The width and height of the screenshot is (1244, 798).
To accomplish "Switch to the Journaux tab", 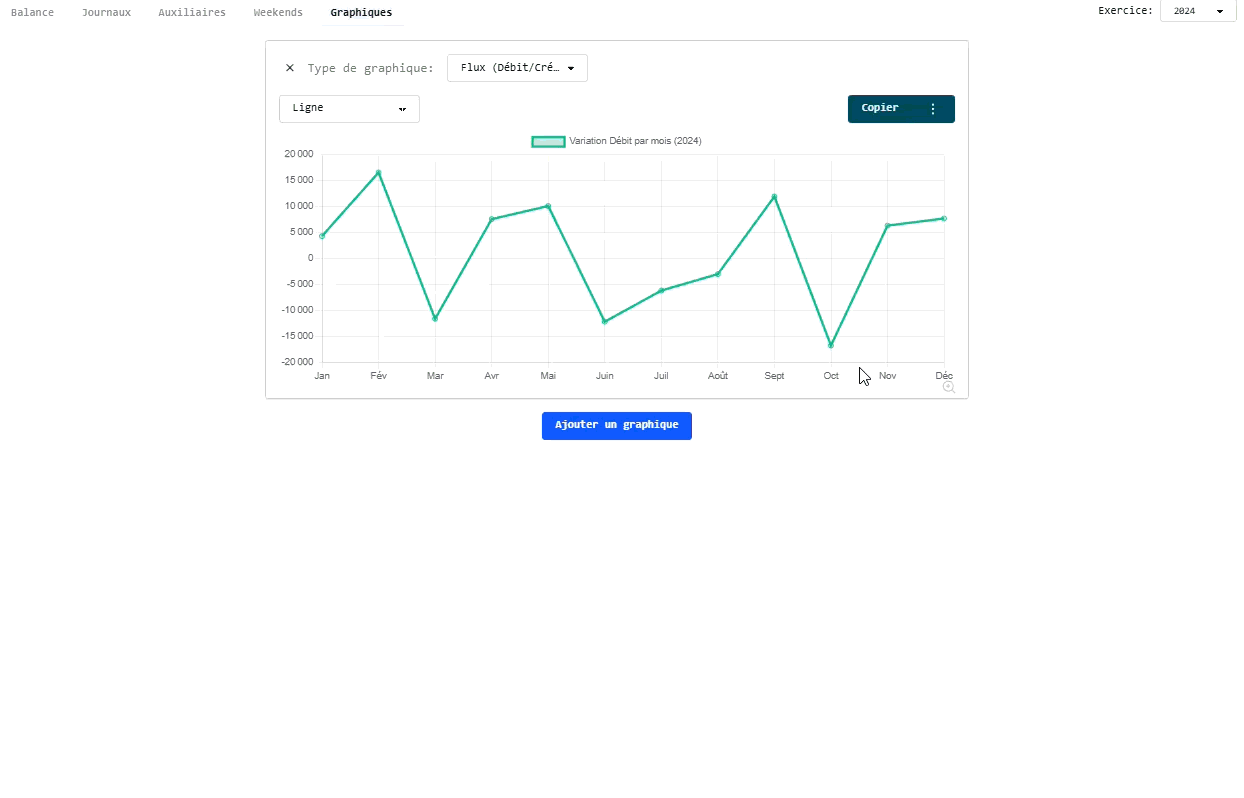I will [x=106, y=12].
